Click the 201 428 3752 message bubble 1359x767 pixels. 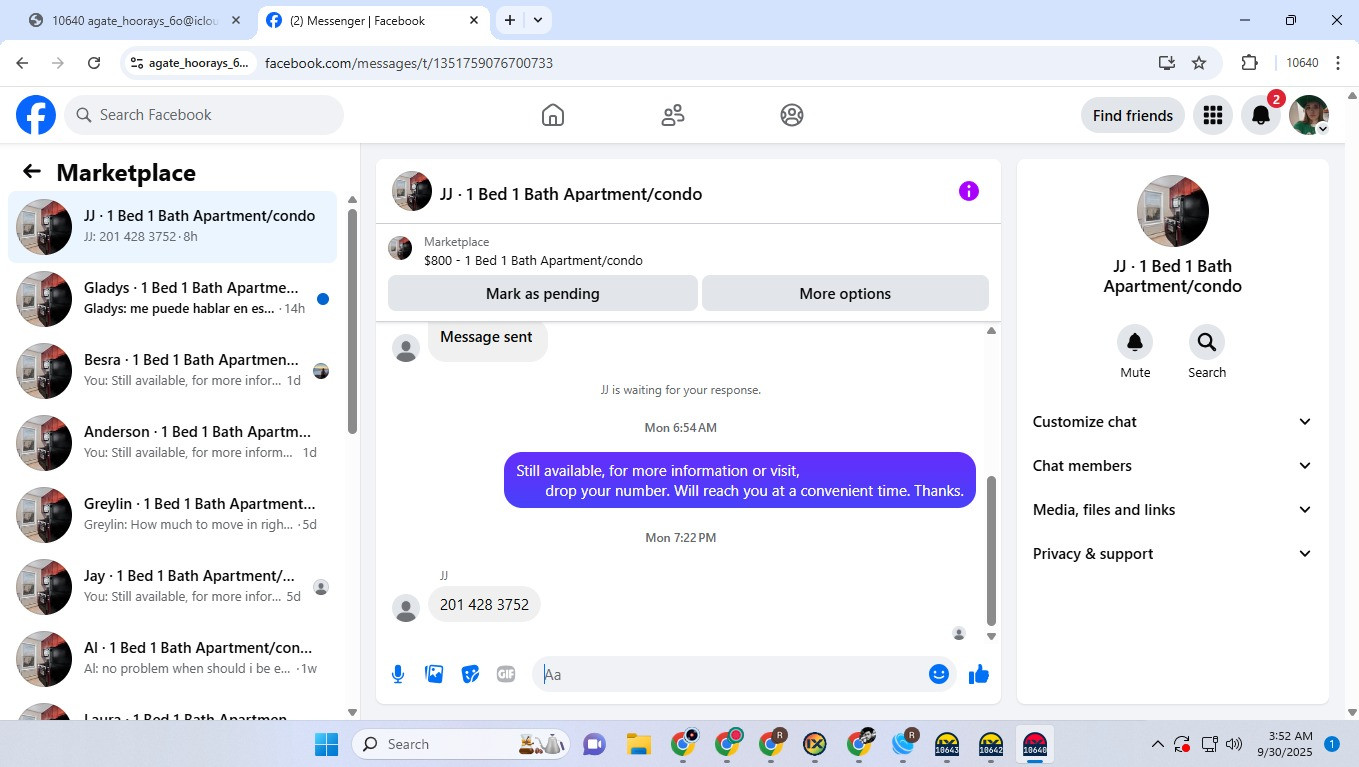[484, 605]
